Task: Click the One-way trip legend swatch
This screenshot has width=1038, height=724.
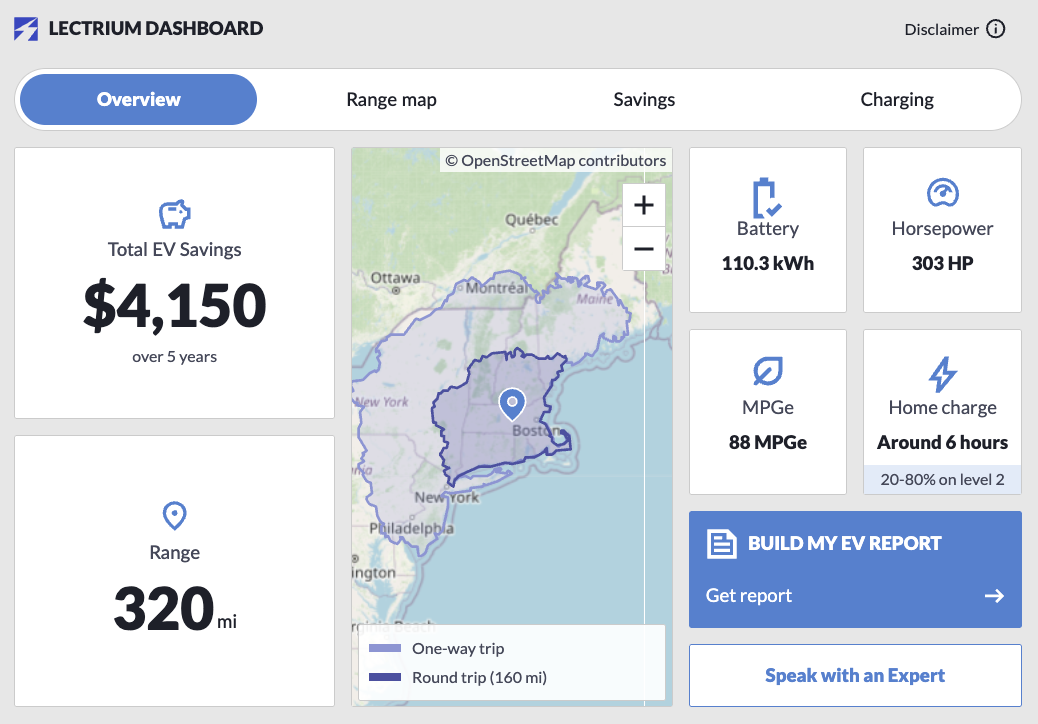Action: tap(385, 648)
